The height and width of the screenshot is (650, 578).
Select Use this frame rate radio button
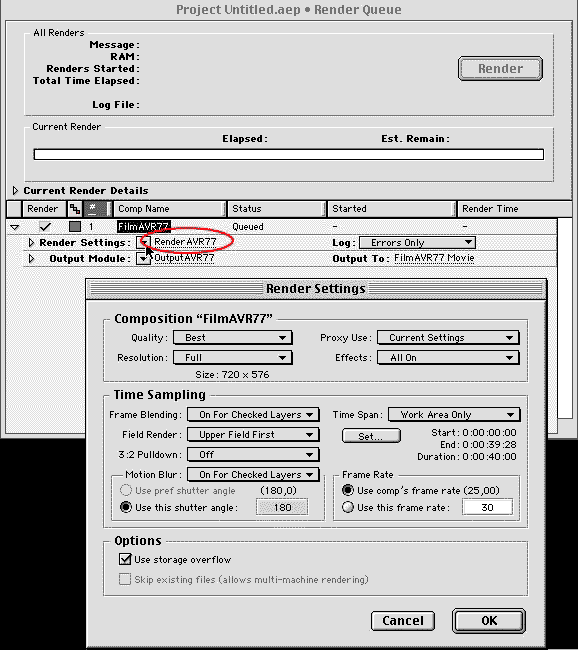click(x=347, y=507)
